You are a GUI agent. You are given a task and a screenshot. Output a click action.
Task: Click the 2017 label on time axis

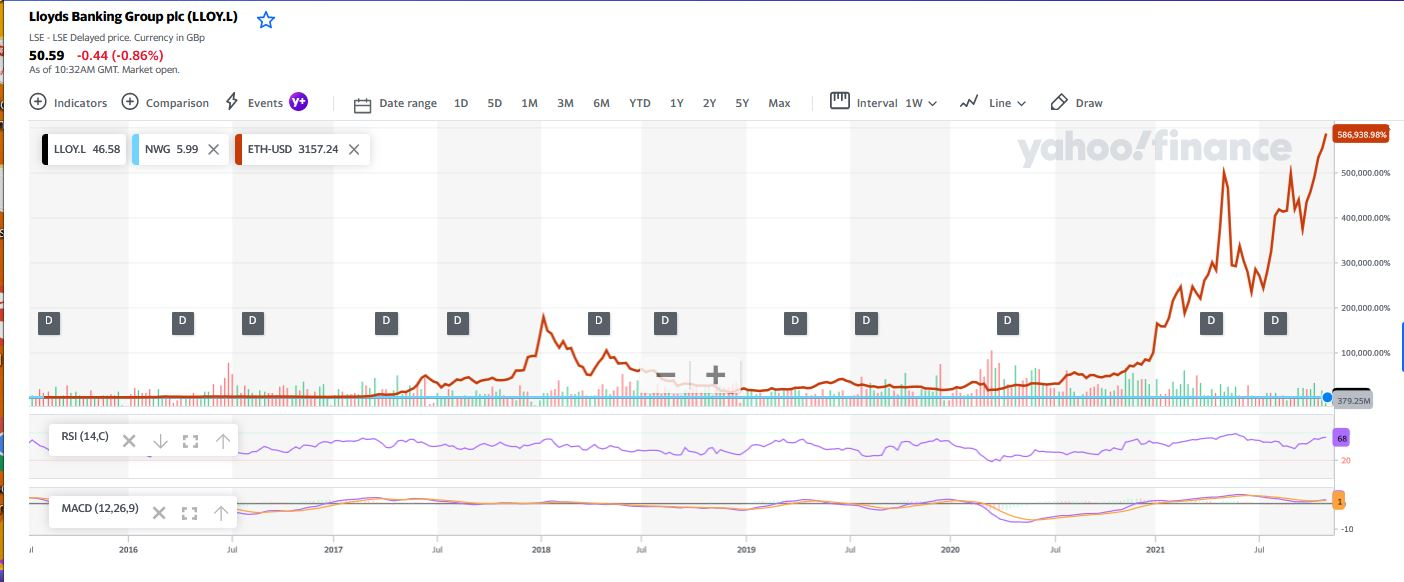tap(334, 549)
